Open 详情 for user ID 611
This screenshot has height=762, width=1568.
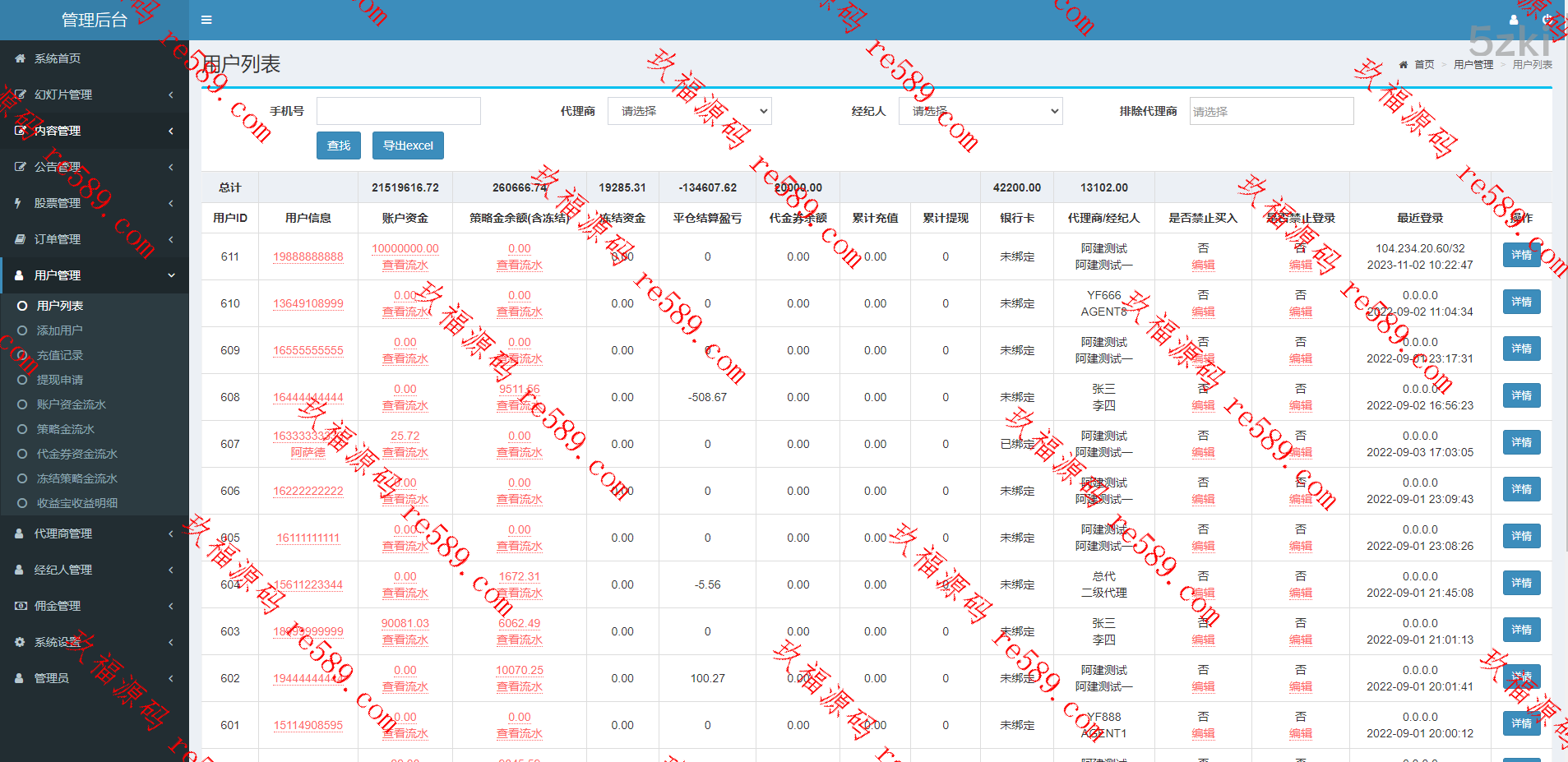pos(1521,256)
